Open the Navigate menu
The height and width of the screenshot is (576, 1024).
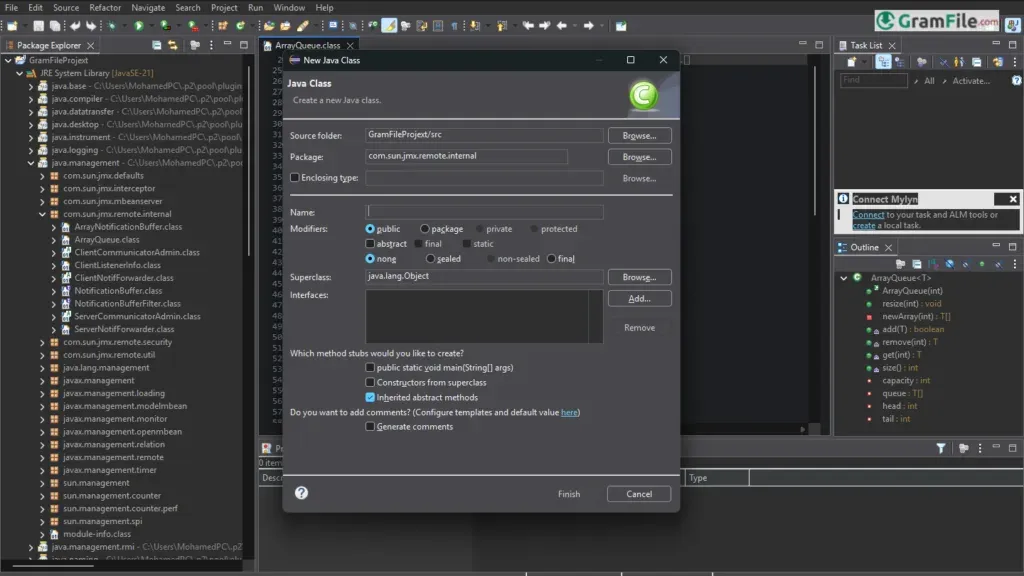coord(148,8)
